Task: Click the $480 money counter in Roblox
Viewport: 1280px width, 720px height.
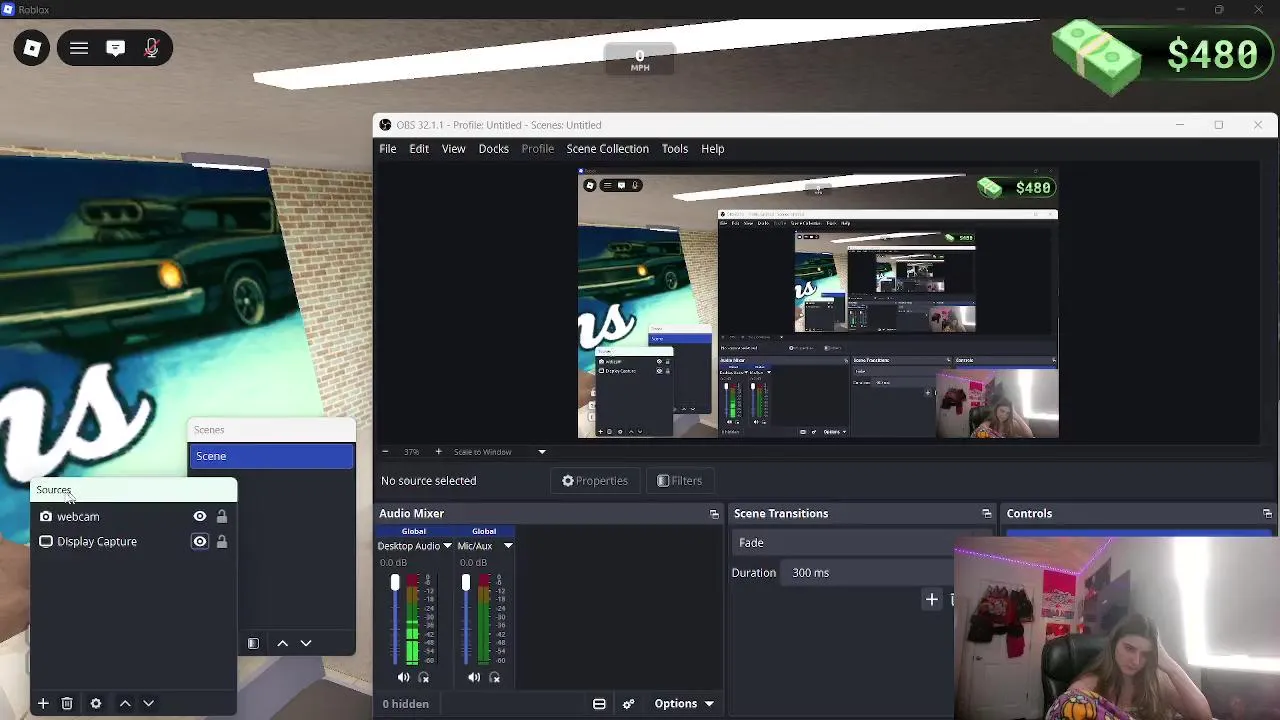Action: 1212,54
